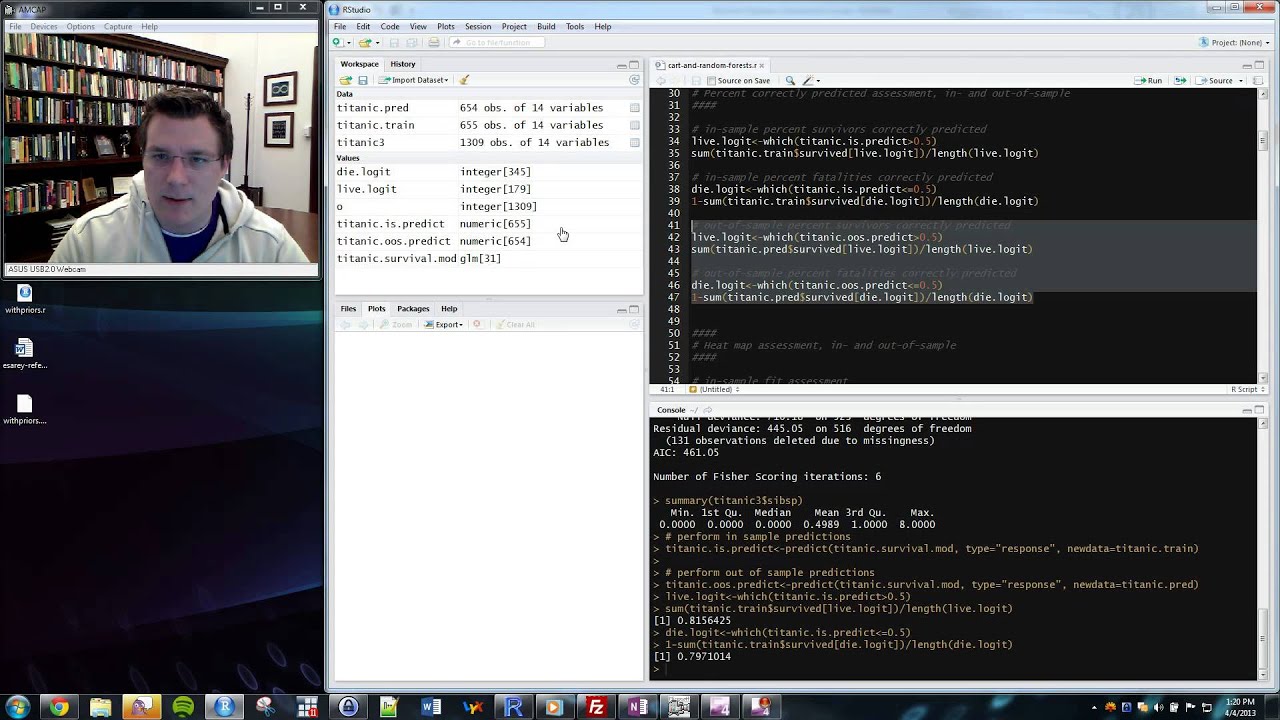1280x720 pixels.
Task: Open Microsoft Word from the taskbar
Action: point(431,707)
